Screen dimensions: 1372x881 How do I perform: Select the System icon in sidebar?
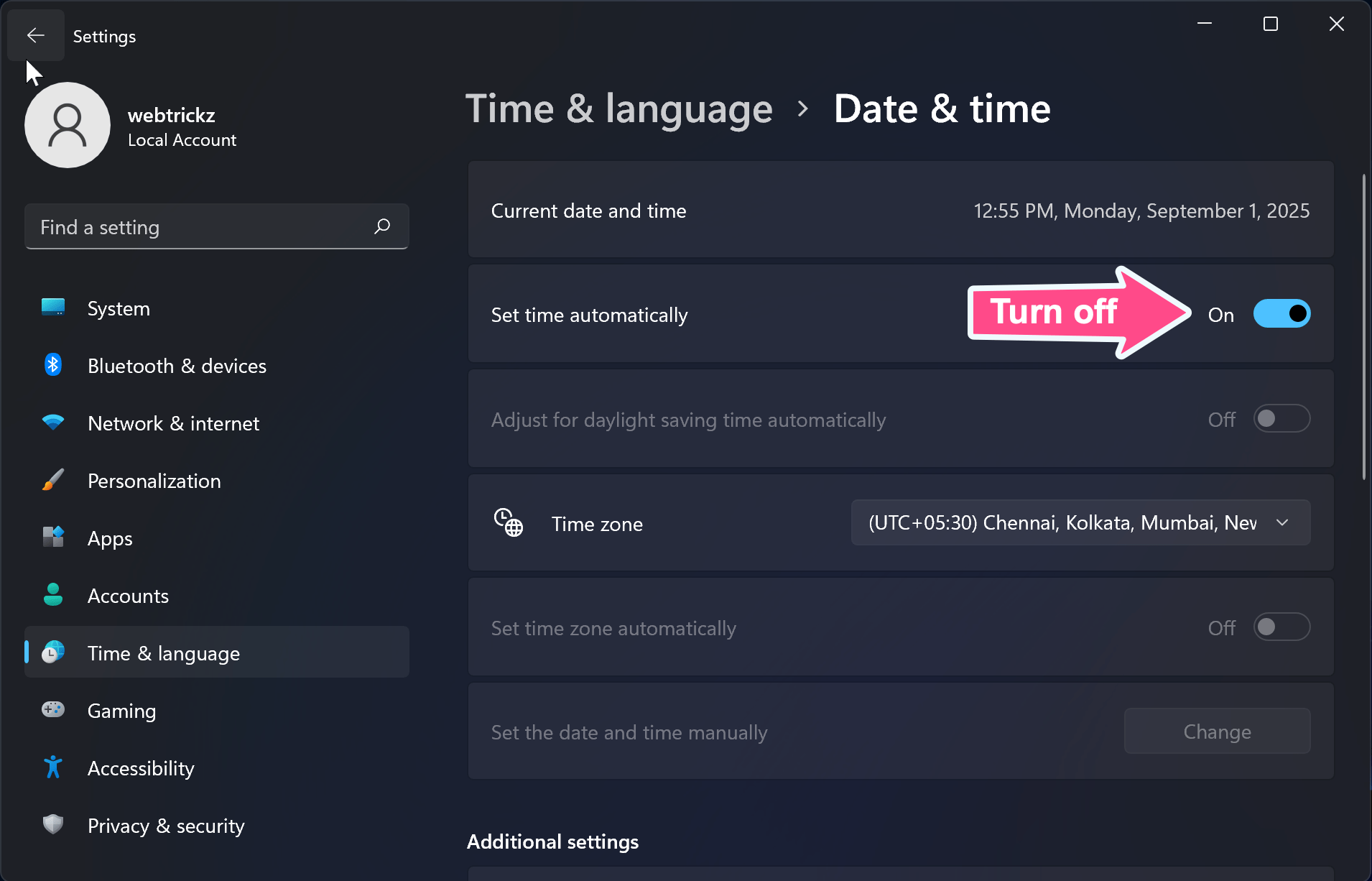point(52,308)
